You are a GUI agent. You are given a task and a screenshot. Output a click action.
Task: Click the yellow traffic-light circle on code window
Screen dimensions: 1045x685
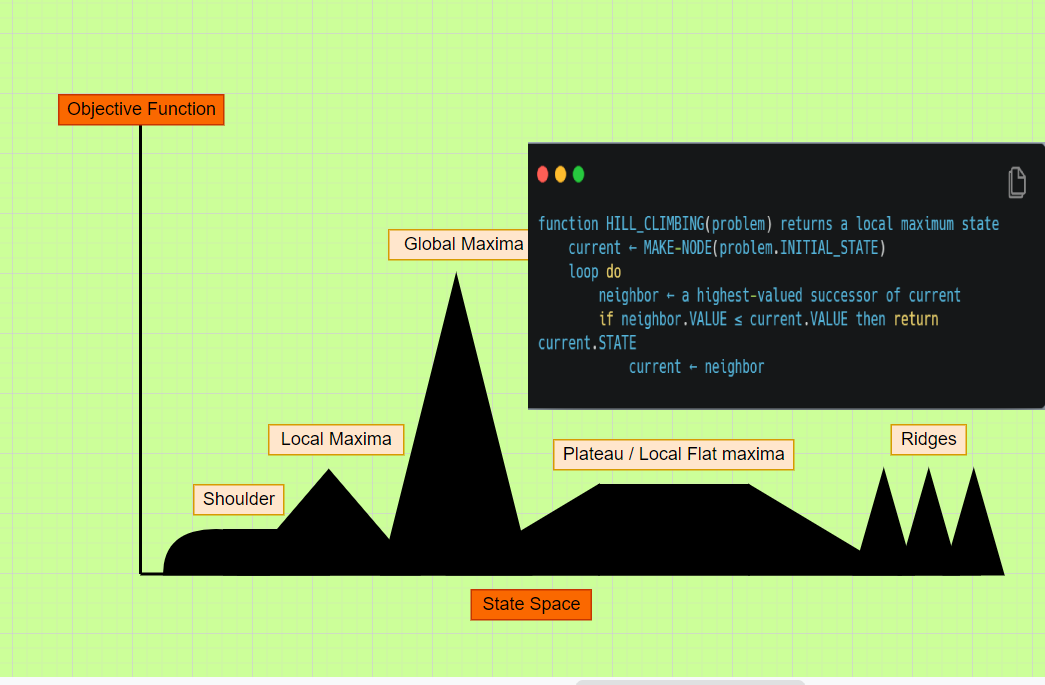[560, 173]
